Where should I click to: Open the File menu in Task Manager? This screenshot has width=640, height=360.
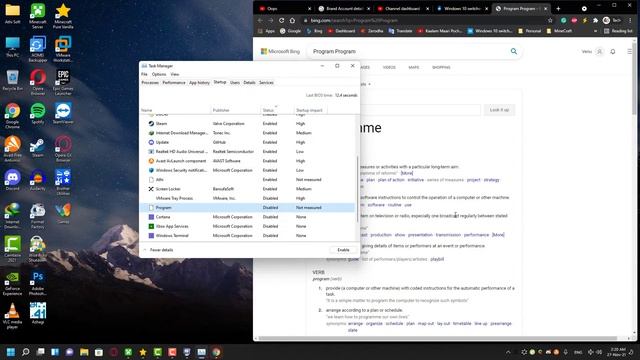144,74
